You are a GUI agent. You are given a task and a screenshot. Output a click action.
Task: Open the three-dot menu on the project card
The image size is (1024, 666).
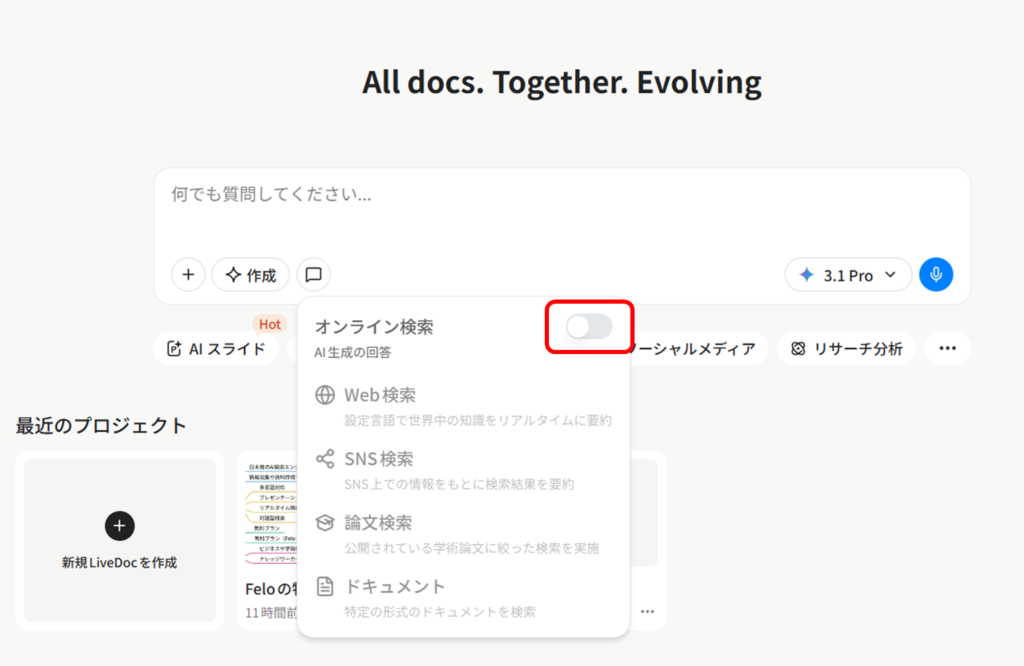(x=648, y=611)
